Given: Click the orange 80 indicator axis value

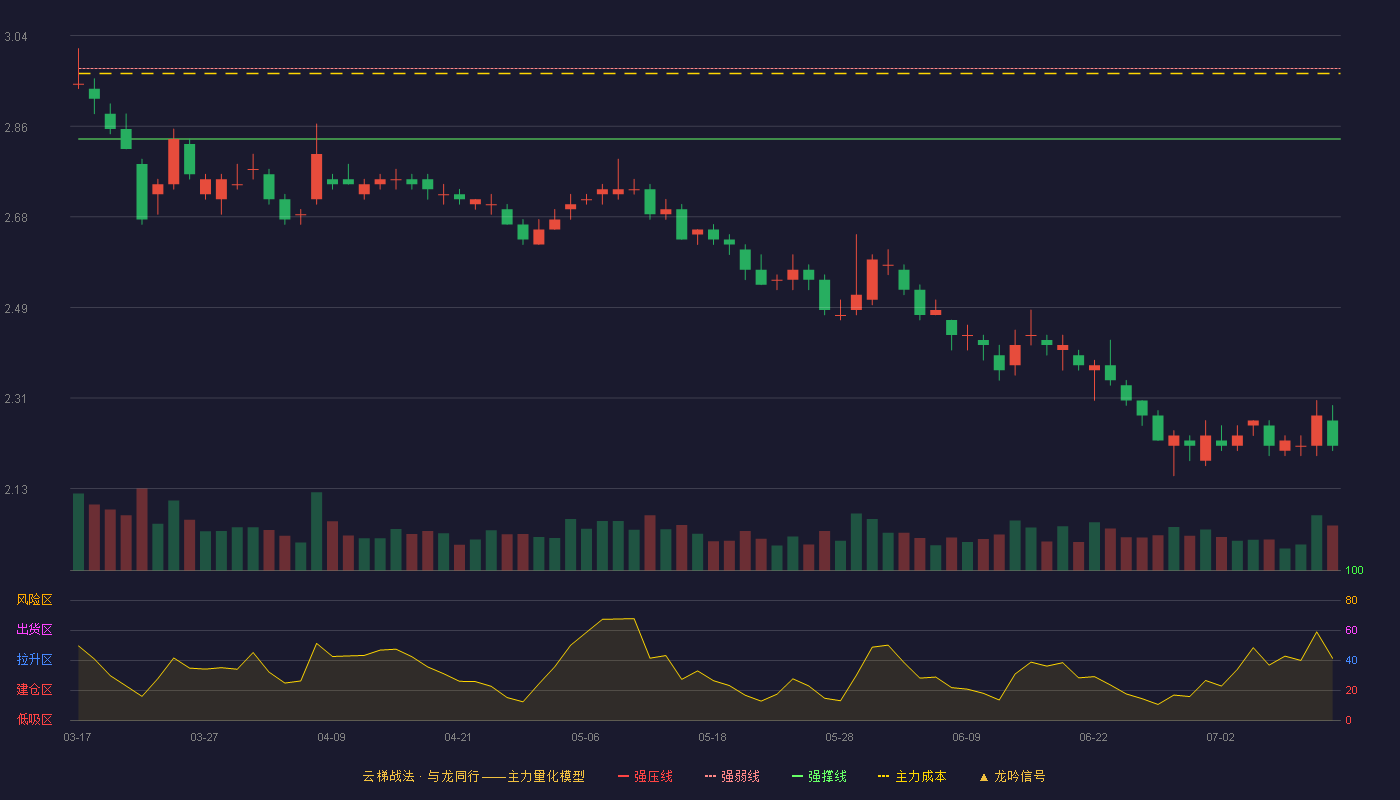Looking at the screenshot, I should point(1351,600).
